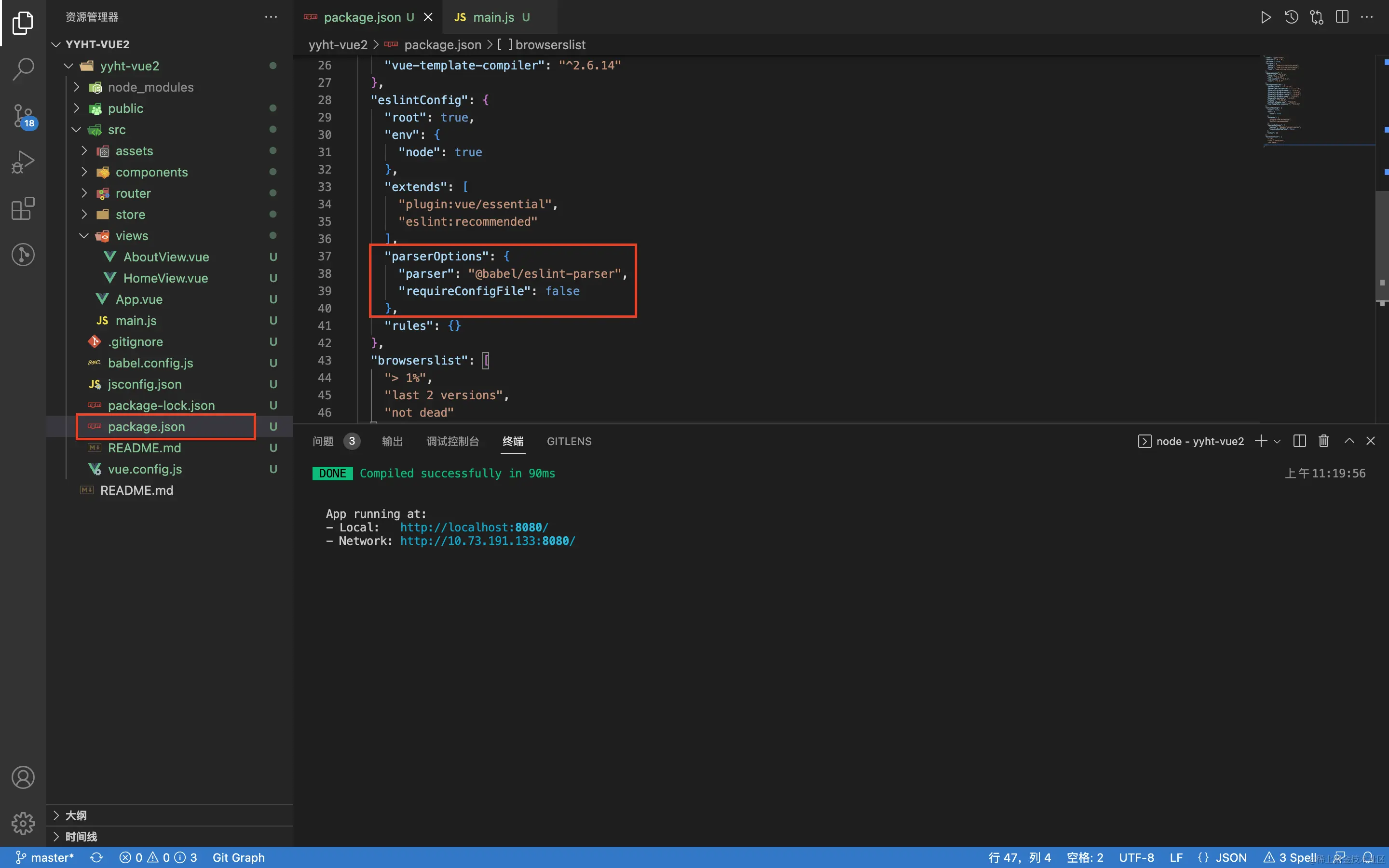Image resolution: width=1389 pixels, height=868 pixels.
Task: Switch to the main.js editor tab
Action: 492,17
